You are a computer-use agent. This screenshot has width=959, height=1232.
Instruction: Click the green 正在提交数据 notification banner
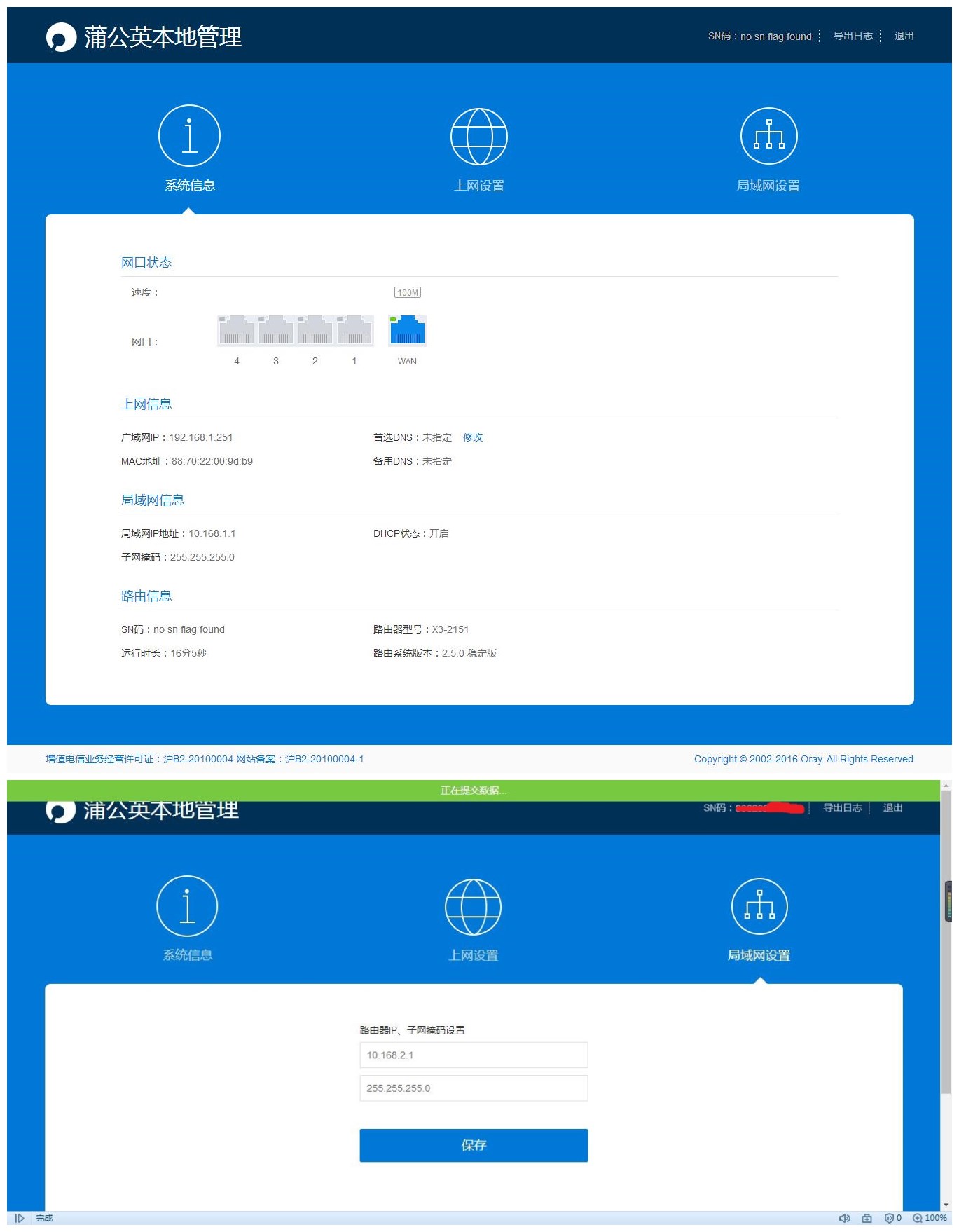pos(474,790)
